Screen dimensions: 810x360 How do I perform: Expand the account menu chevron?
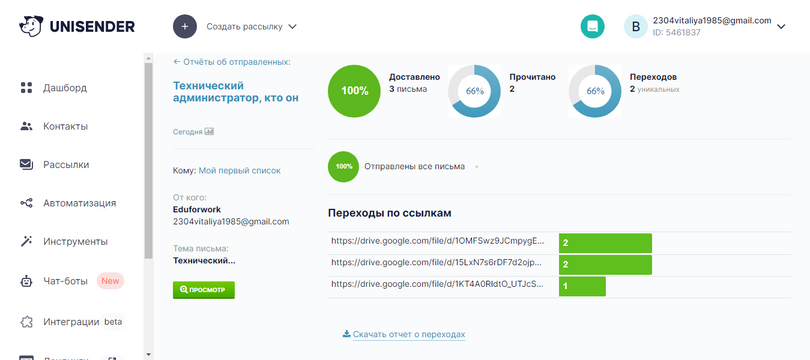pos(781,26)
